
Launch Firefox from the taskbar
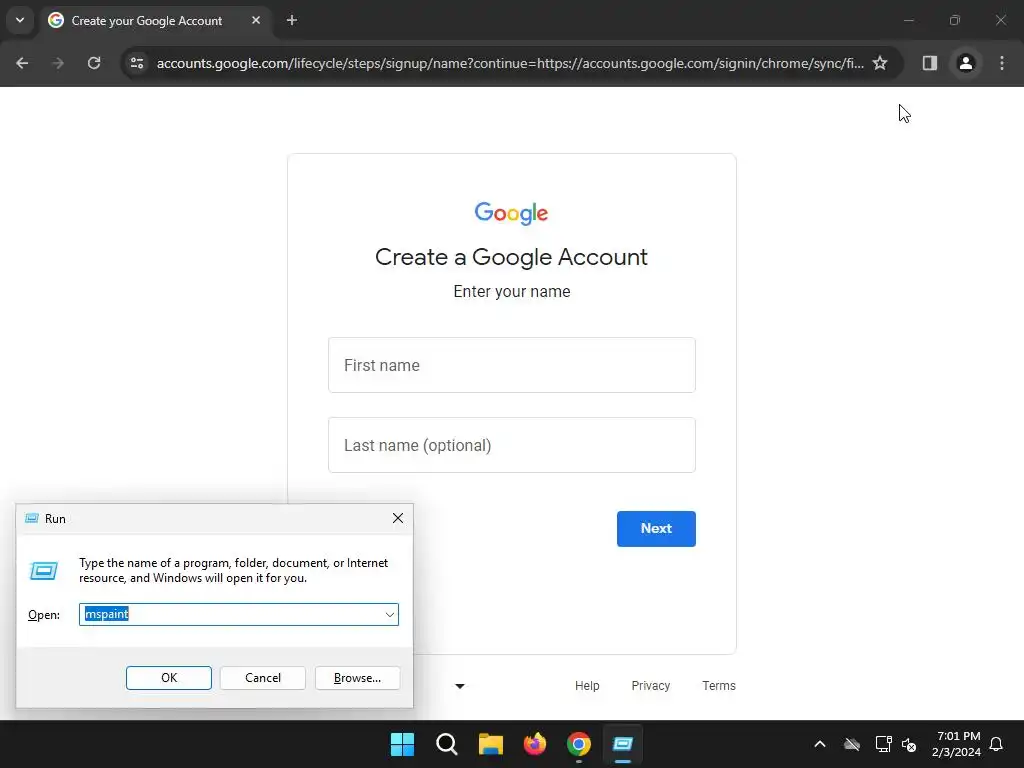(x=535, y=744)
